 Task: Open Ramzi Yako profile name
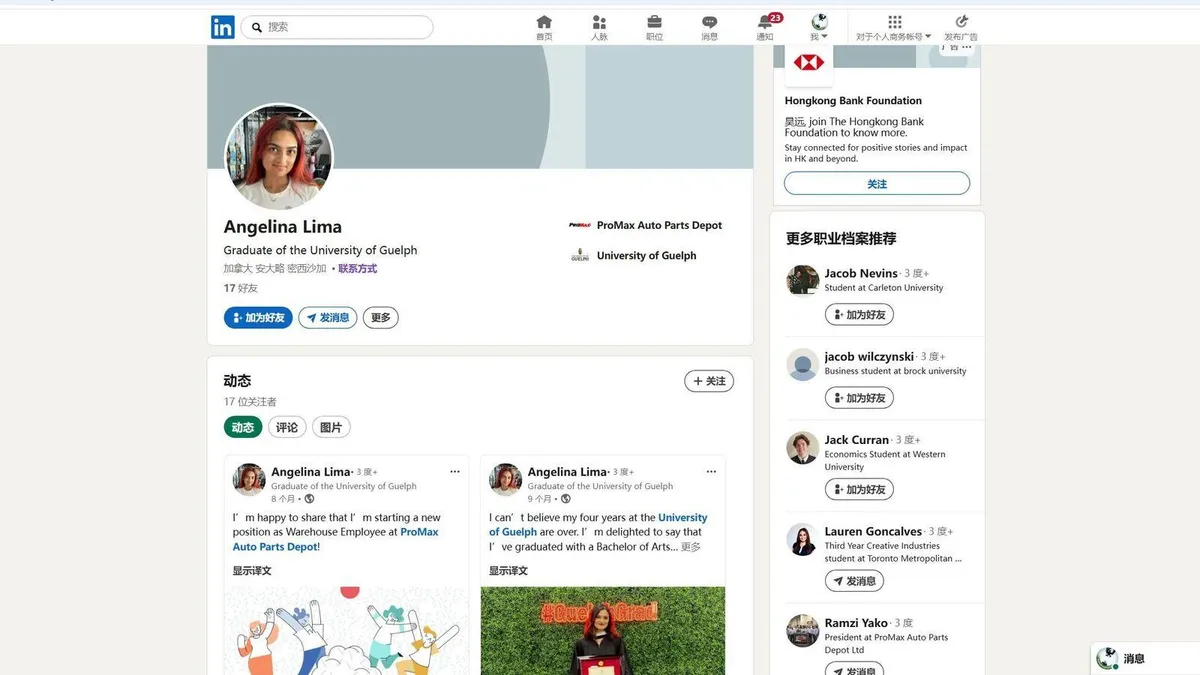(x=856, y=622)
